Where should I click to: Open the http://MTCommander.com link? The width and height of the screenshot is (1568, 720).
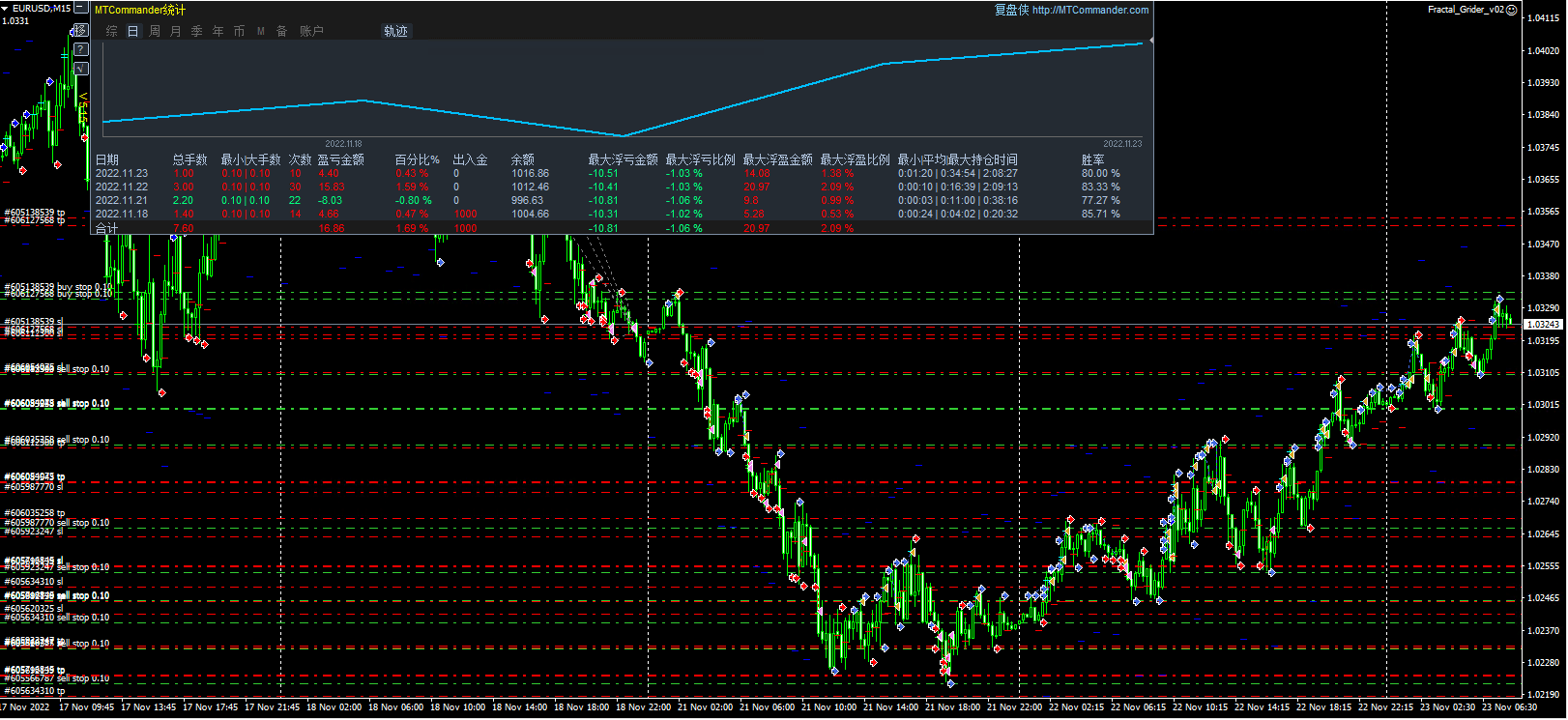tap(1089, 10)
